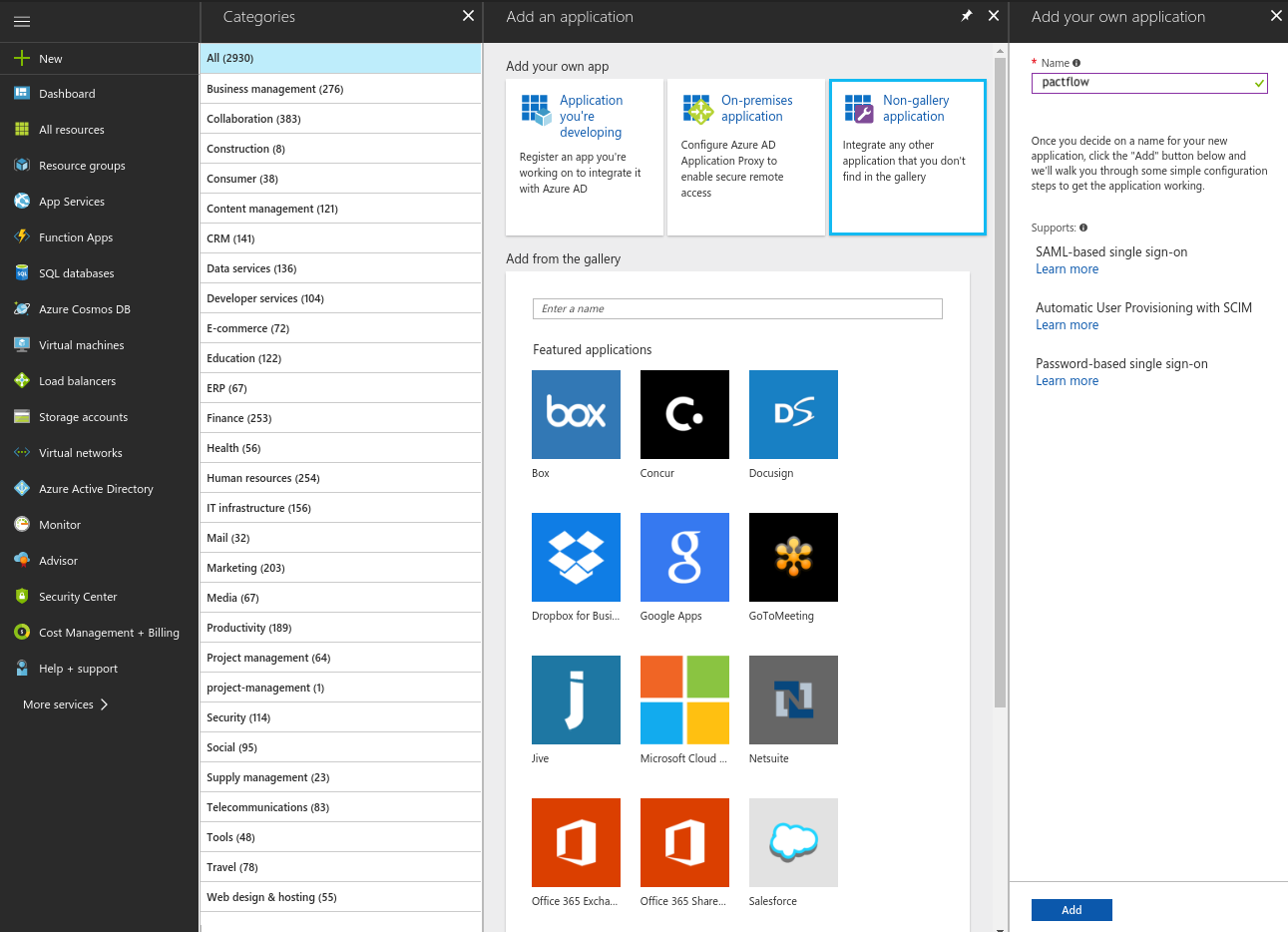This screenshot has height=932, width=1288.
Task: Choose the GoToMeeting tile
Action: (x=793, y=557)
